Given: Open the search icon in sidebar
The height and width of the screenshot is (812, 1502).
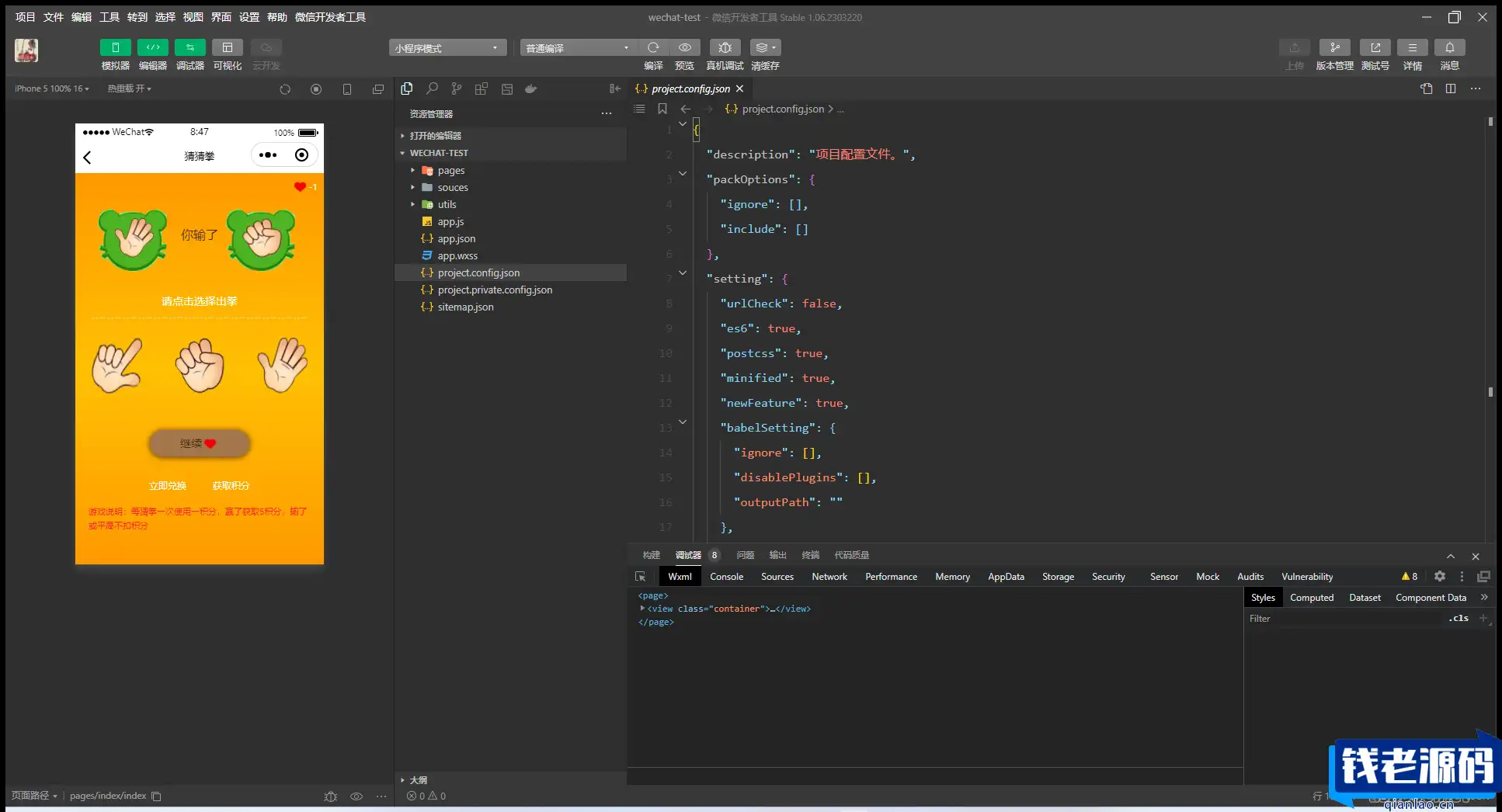Looking at the screenshot, I should coord(432,88).
